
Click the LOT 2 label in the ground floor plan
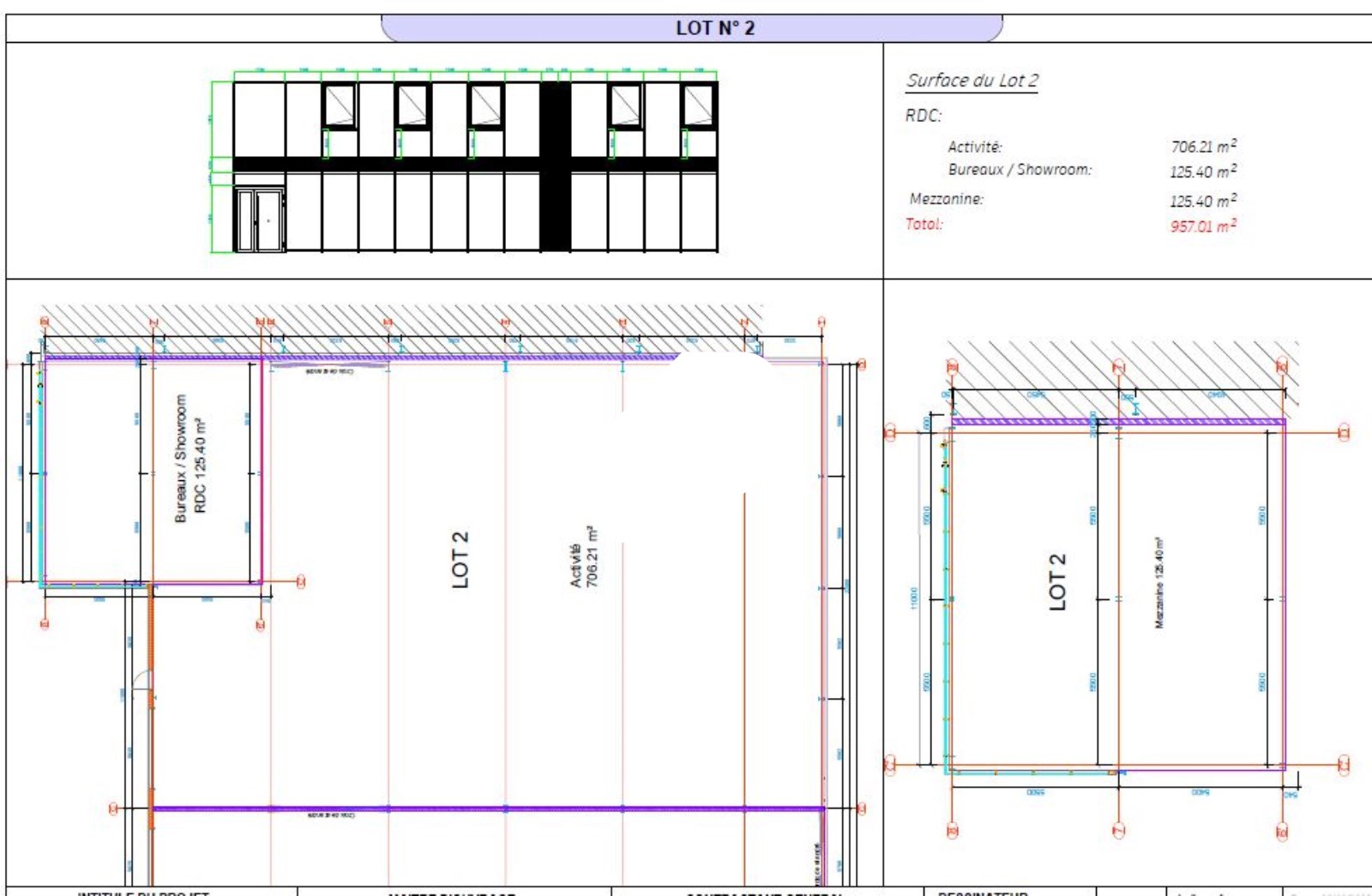(460, 559)
